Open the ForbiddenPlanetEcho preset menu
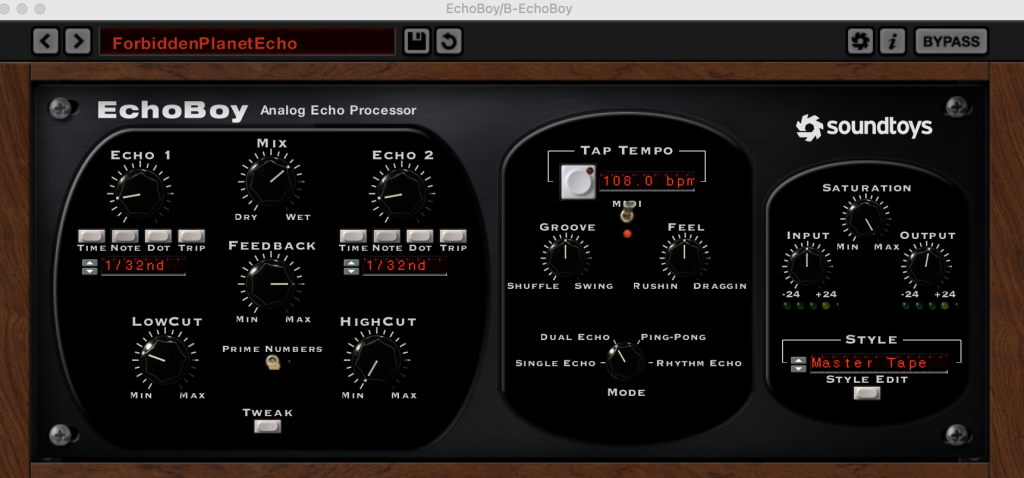This screenshot has width=1024, height=478. click(x=247, y=42)
